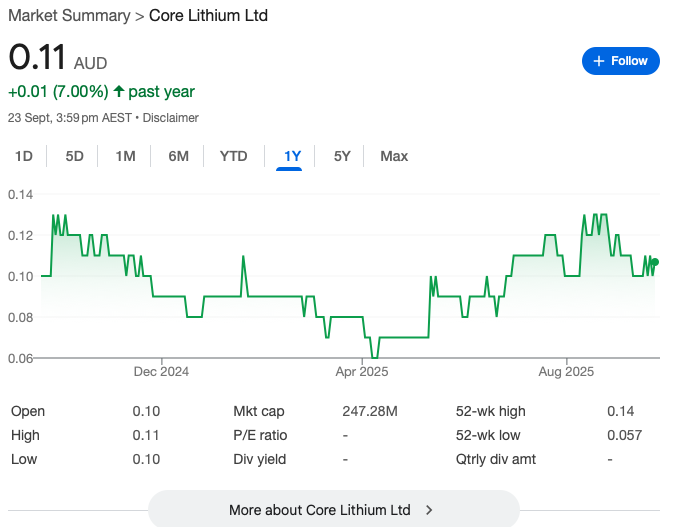Click the 52-wk low value 0.057
This screenshot has height=527, width=680.
click(624, 435)
